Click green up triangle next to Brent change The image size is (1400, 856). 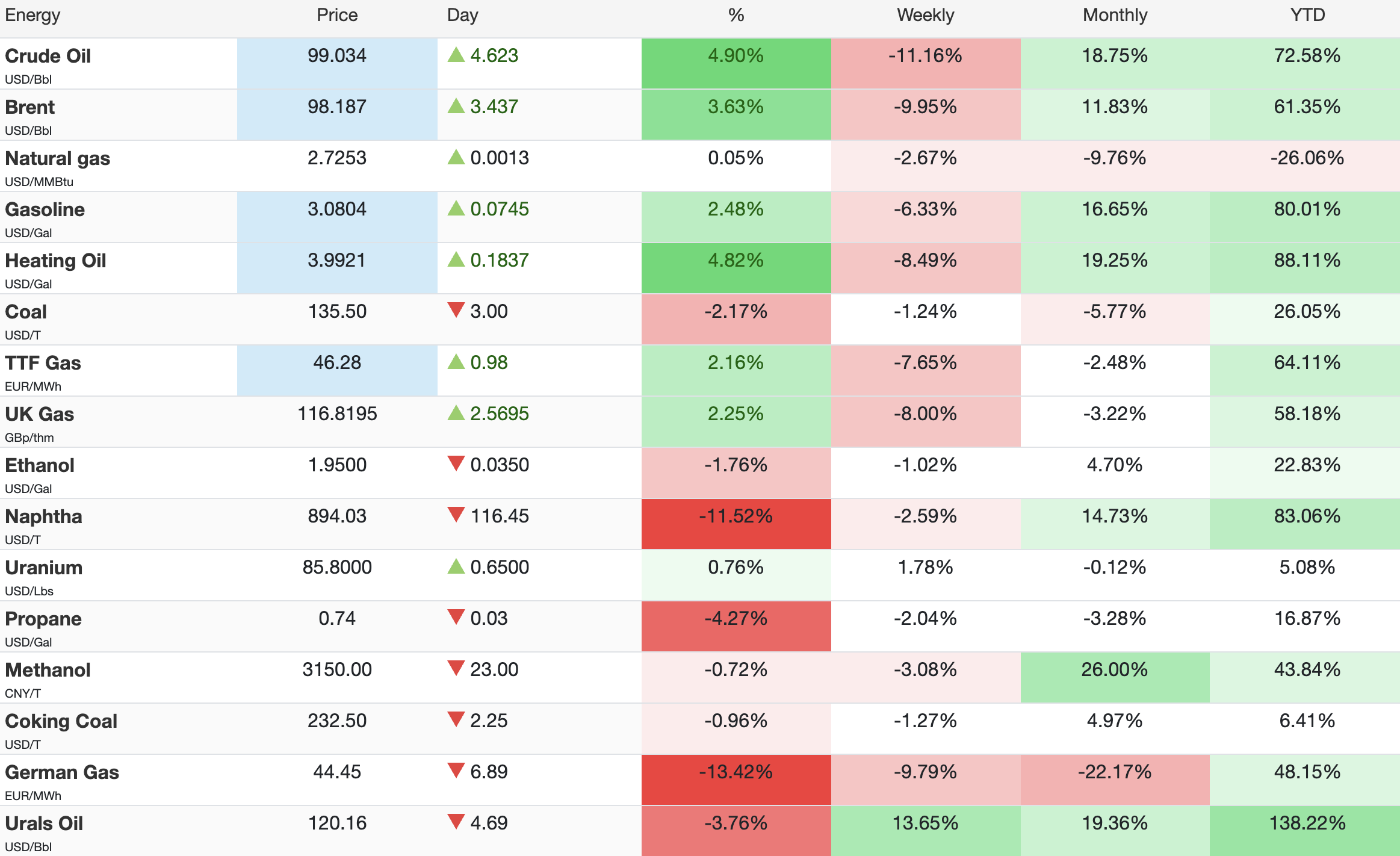[x=456, y=107]
